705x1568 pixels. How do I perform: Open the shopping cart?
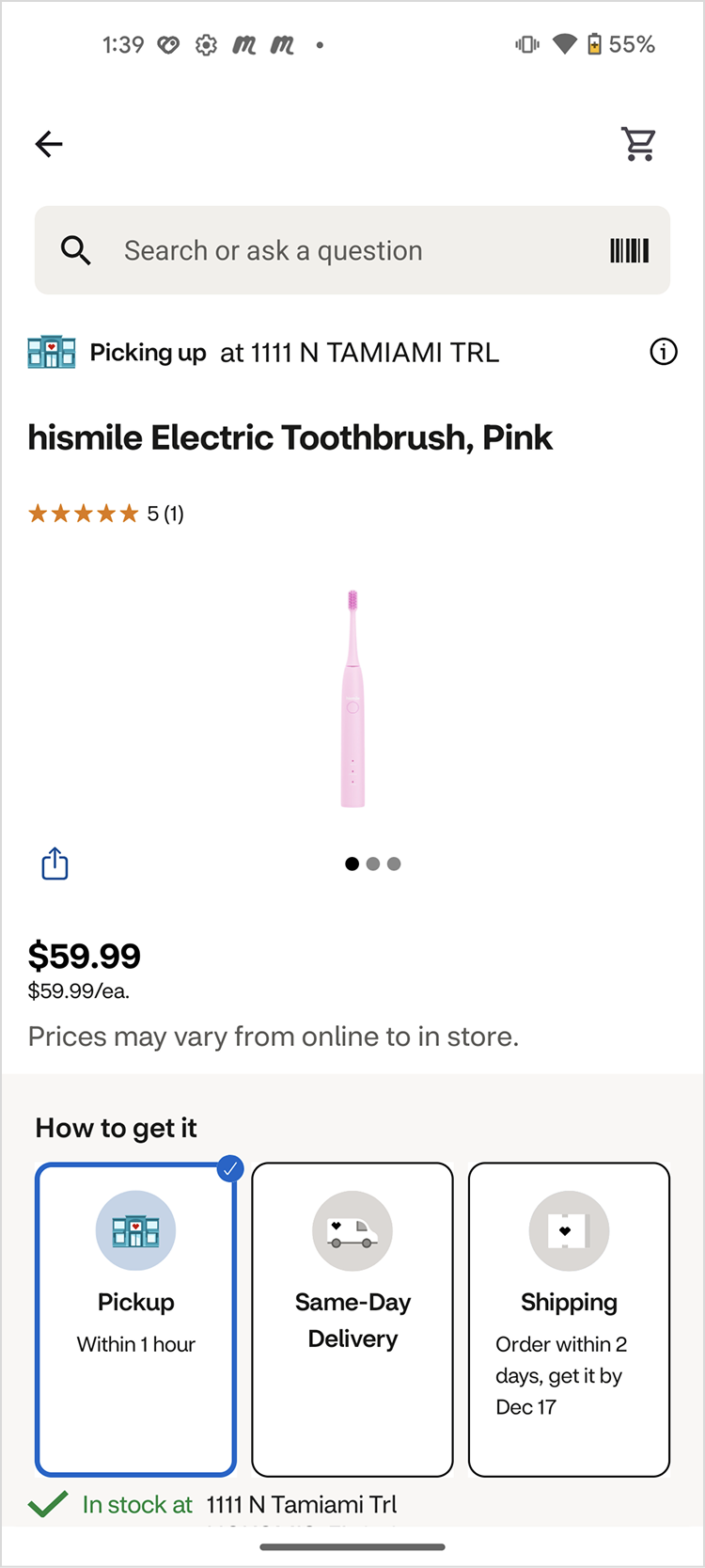(x=639, y=144)
